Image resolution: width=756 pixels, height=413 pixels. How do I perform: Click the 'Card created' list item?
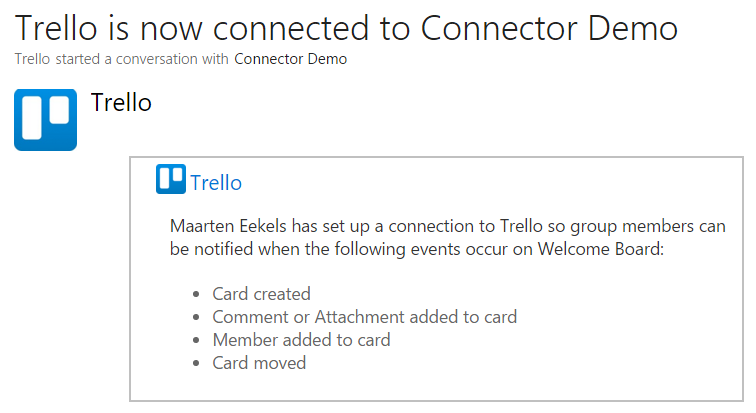click(261, 293)
